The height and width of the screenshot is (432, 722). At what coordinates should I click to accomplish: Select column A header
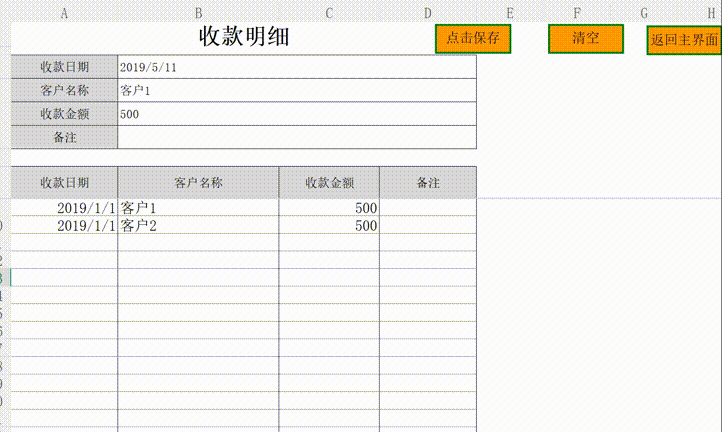point(64,13)
